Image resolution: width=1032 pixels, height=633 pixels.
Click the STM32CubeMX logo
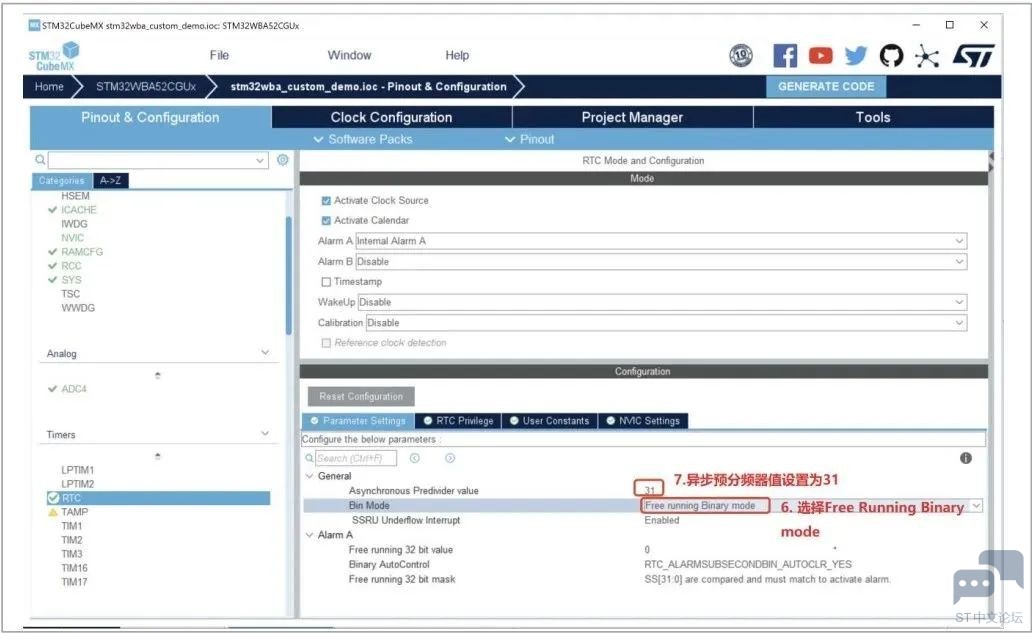point(53,57)
